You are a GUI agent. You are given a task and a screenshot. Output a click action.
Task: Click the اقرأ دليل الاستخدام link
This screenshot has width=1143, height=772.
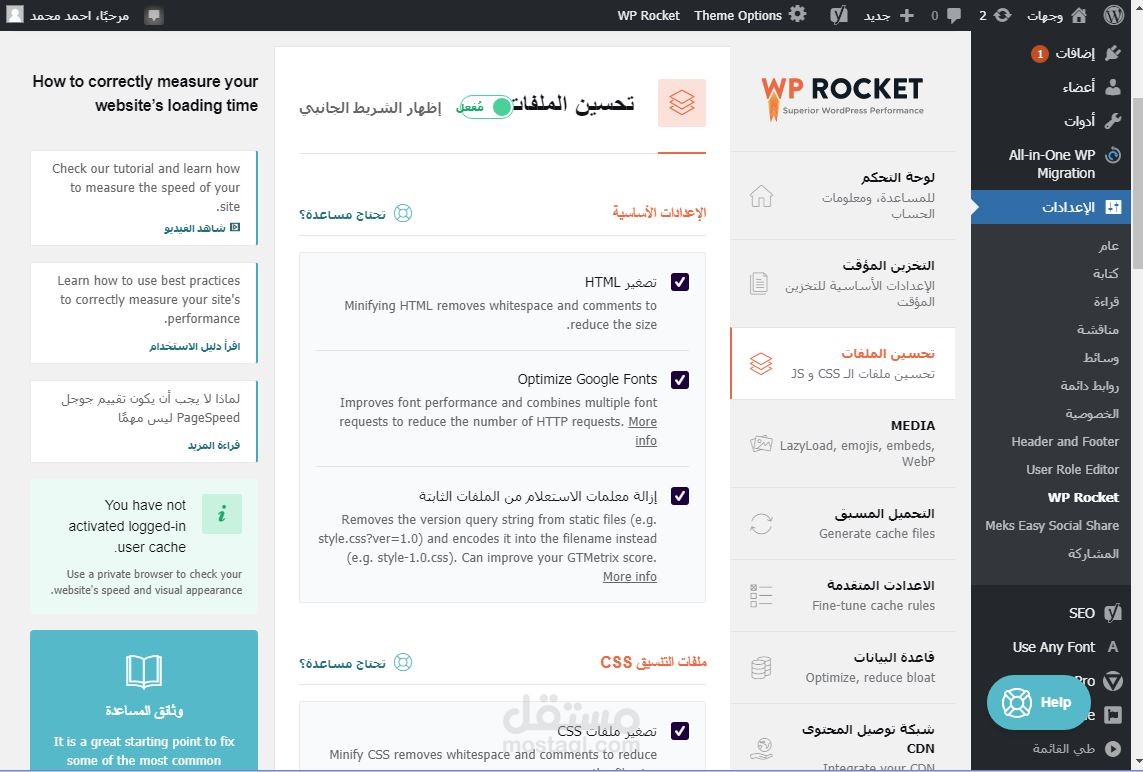195,346
